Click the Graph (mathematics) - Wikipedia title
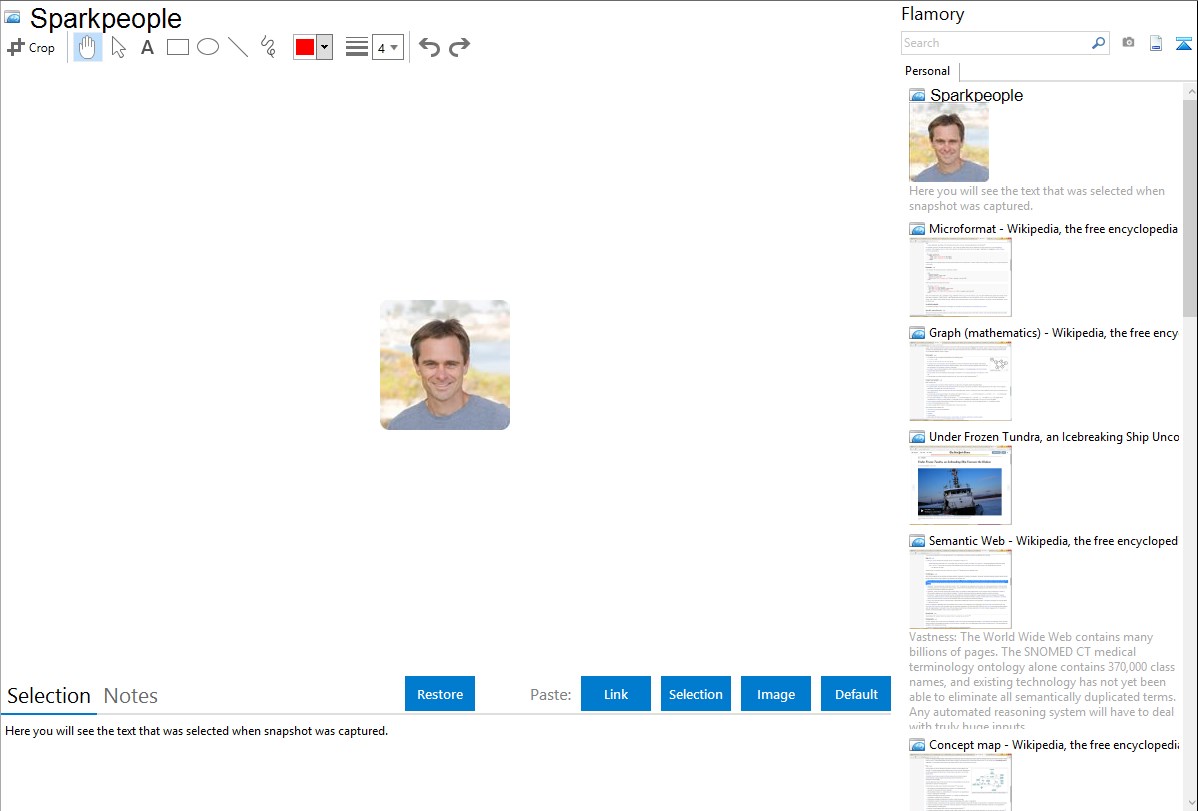The width and height of the screenshot is (1198, 811). pyautogui.click(x=1053, y=333)
